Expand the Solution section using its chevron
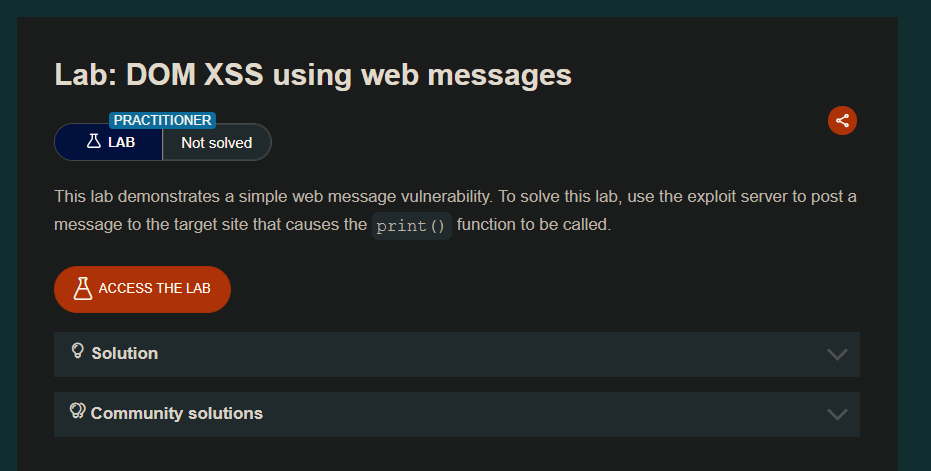Image resolution: width=931 pixels, height=471 pixels. click(x=837, y=354)
